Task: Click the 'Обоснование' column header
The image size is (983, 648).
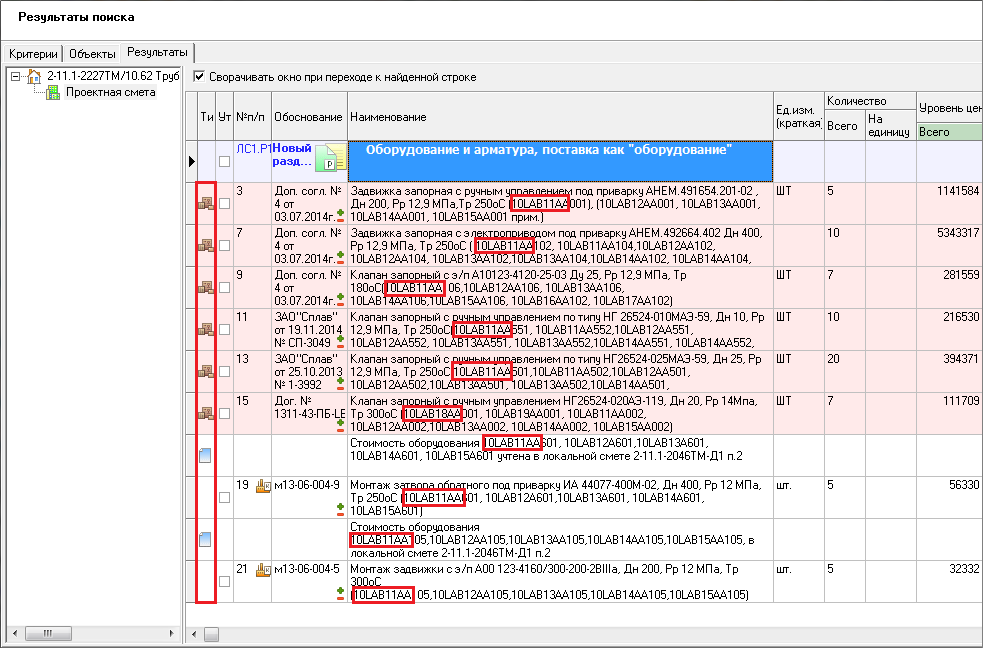Action: pyautogui.click(x=308, y=117)
